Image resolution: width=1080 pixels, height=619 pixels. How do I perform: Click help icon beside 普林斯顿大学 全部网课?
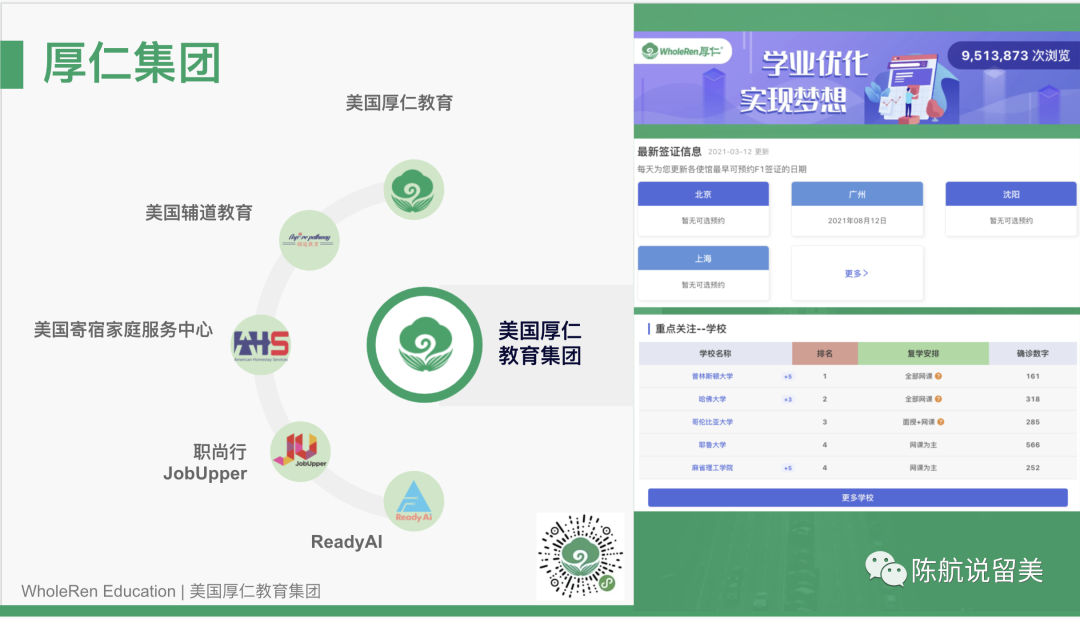(x=939, y=377)
